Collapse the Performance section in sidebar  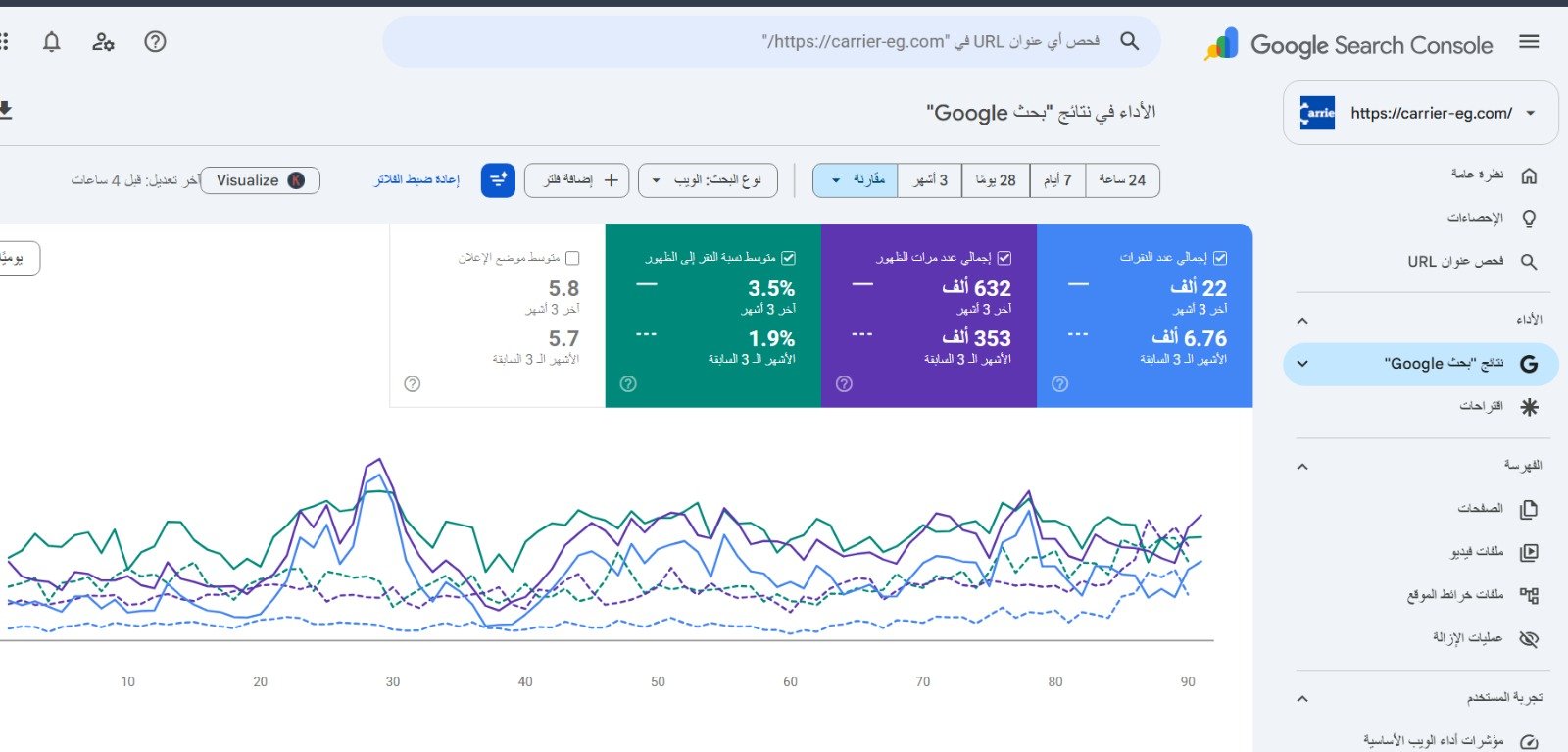pos(1302,321)
